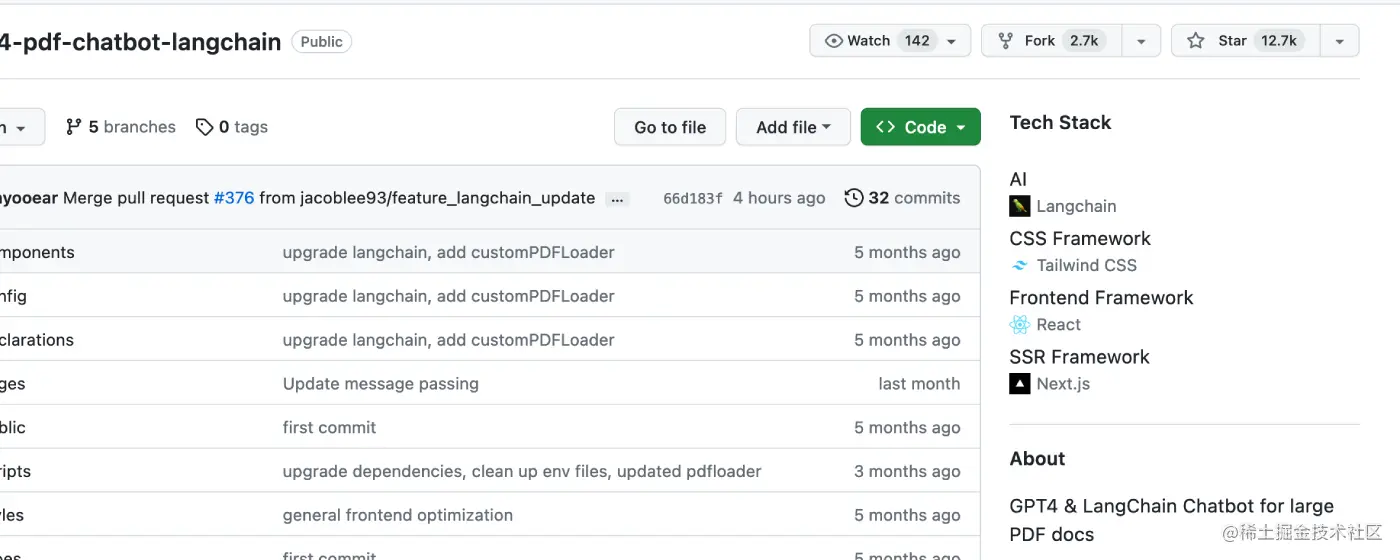Open the Add file menu

point(793,127)
